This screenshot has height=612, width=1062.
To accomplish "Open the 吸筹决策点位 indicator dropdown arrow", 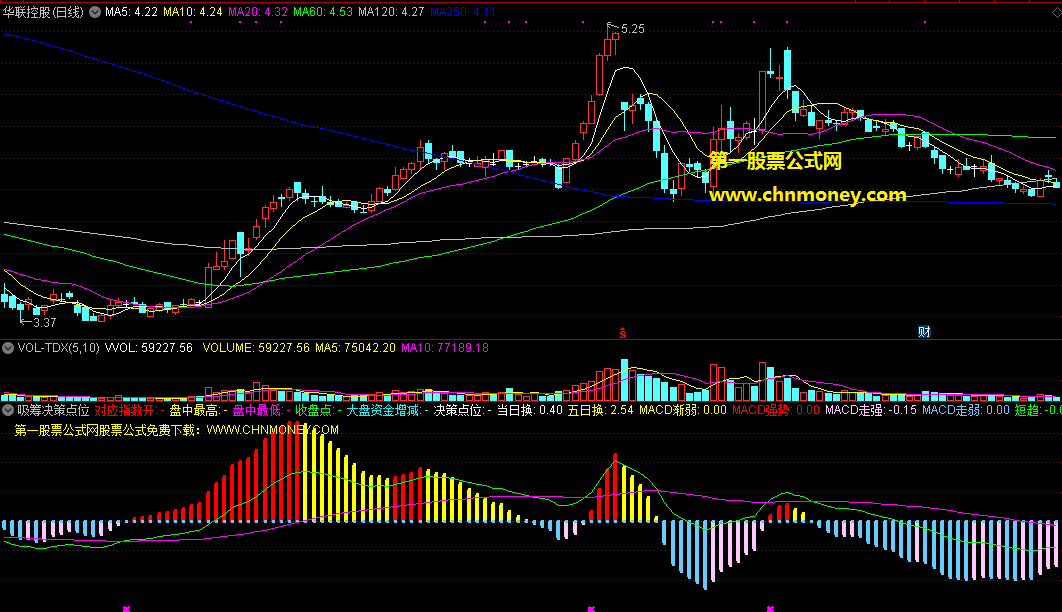I will point(8,410).
